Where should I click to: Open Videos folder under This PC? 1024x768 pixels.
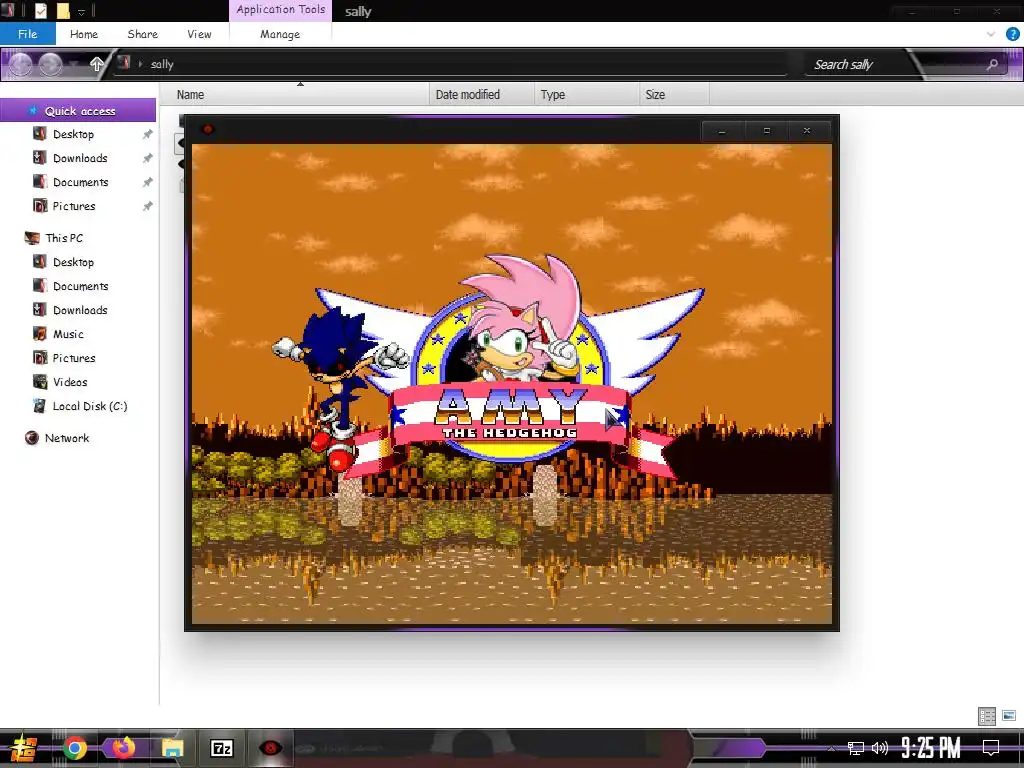pos(70,382)
